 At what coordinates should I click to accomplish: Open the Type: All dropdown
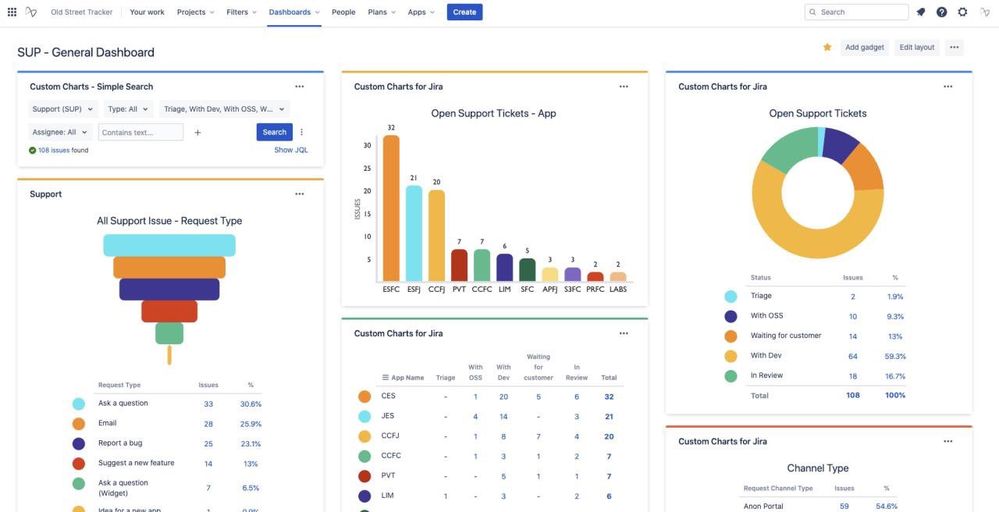[x=128, y=109]
